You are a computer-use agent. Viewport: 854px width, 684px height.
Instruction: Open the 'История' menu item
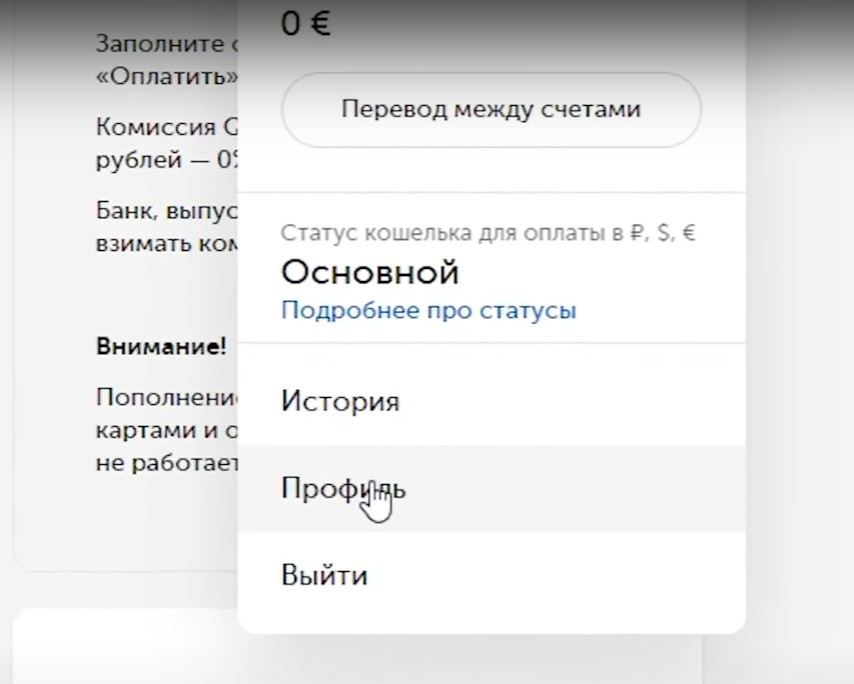(x=491, y=401)
